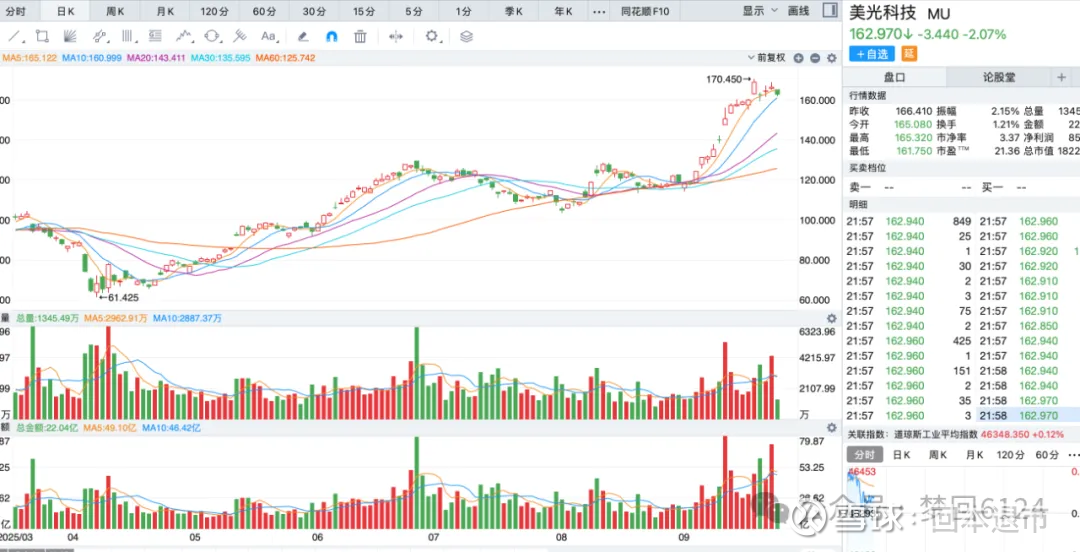1080x552 pixels.
Task: Zoom out chart with minus icon
Action: pos(813,58)
